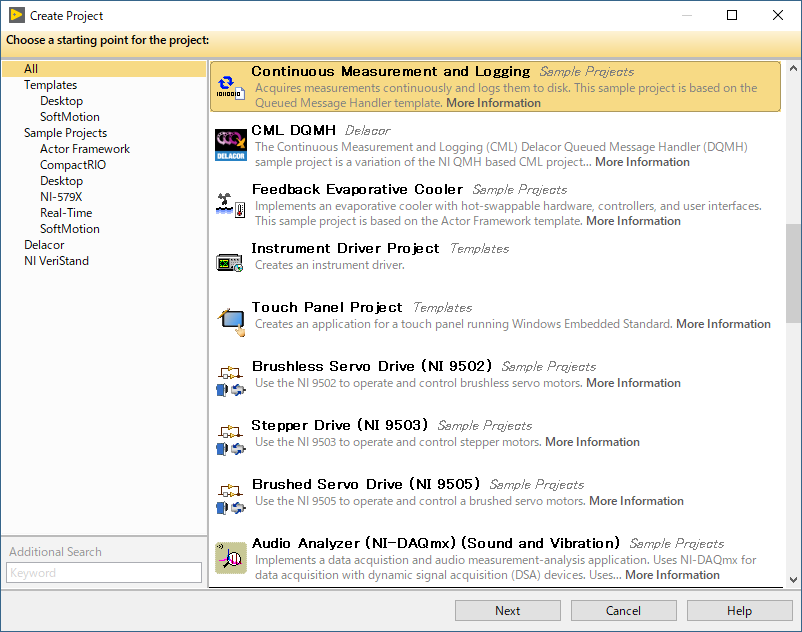Click the LabVIEW logo in the title bar
The width and height of the screenshot is (802, 632).
pyautogui.click(x=16, y=15)
